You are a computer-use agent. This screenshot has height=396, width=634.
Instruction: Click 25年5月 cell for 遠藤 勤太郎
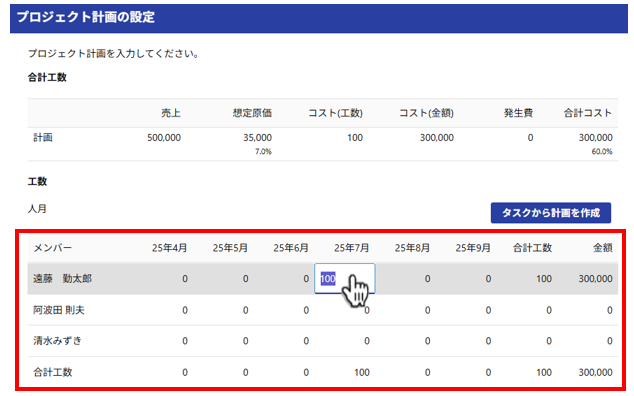tap(245, 279)
